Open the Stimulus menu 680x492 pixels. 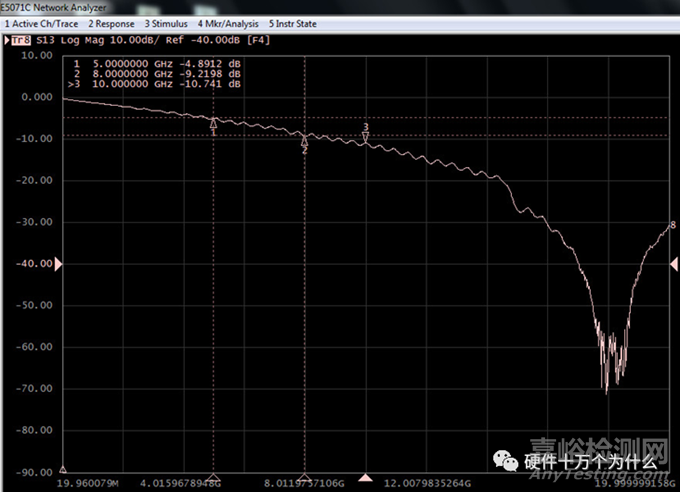coord(165,22)
